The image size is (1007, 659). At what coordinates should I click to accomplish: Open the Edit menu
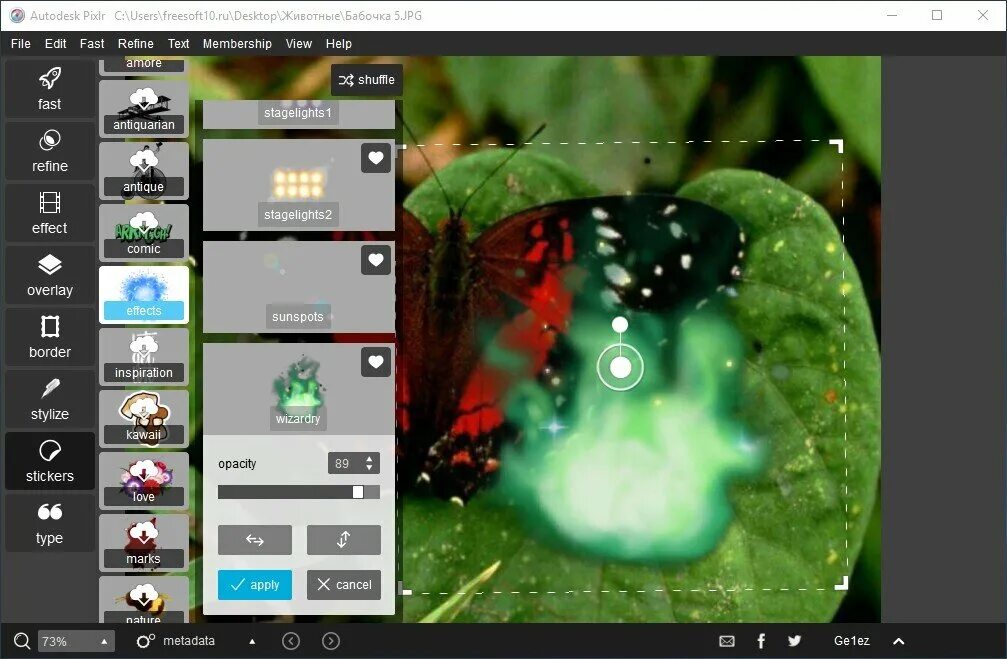click(x=55, y=44)
